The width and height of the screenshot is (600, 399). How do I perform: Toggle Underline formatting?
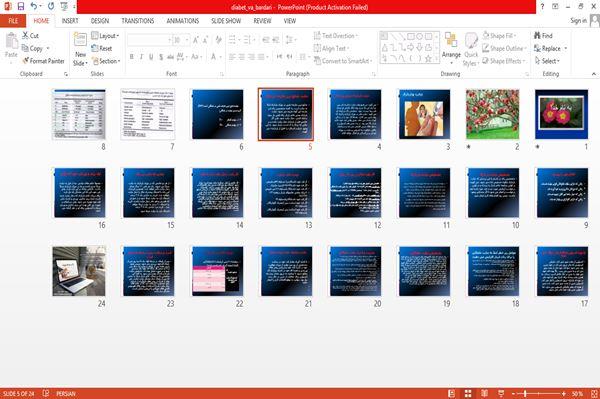tap(151, 57)
